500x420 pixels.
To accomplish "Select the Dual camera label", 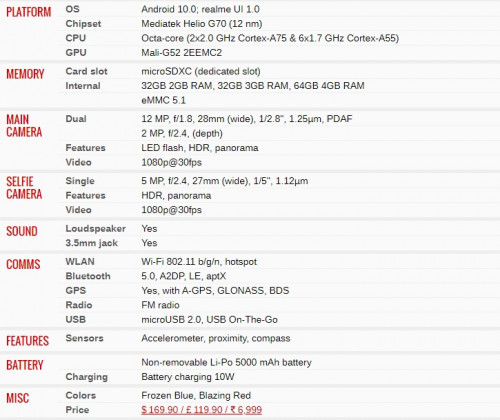I will tap(76, 119).
